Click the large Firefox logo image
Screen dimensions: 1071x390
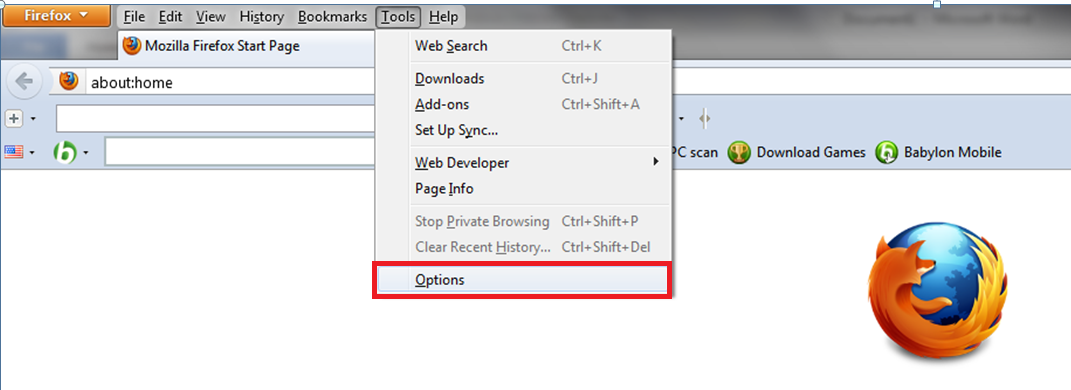click(937, 292)
